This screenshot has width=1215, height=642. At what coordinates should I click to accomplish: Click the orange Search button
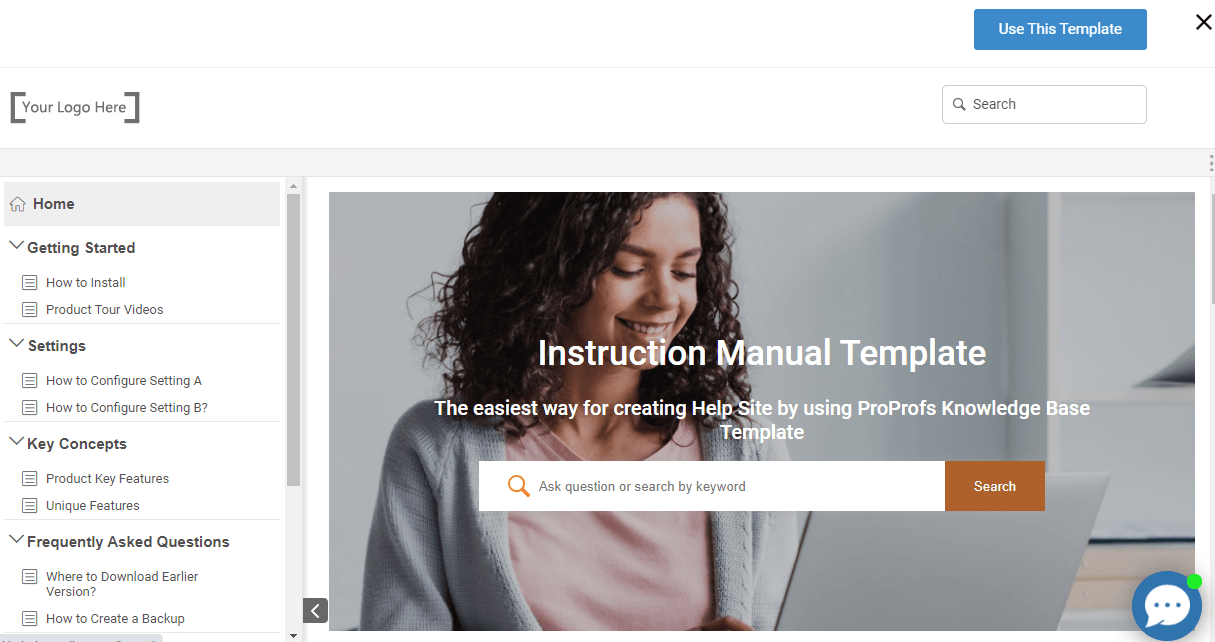click(995, 486)
